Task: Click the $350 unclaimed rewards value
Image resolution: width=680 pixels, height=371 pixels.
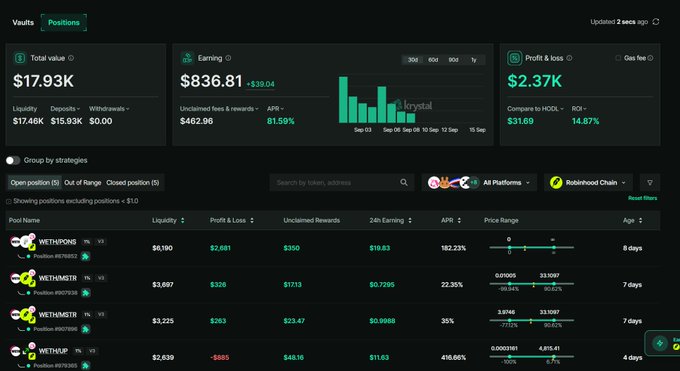Action: [291, 248]
